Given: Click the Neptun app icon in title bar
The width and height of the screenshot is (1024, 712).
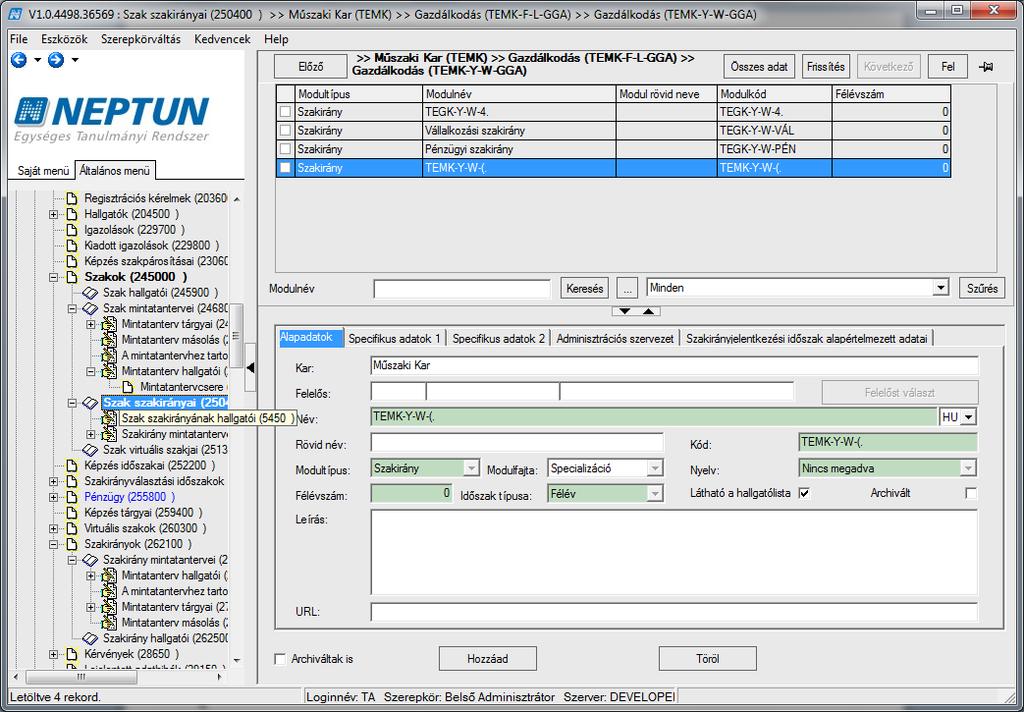Looking at the screenshot, I should pos(15,13).
